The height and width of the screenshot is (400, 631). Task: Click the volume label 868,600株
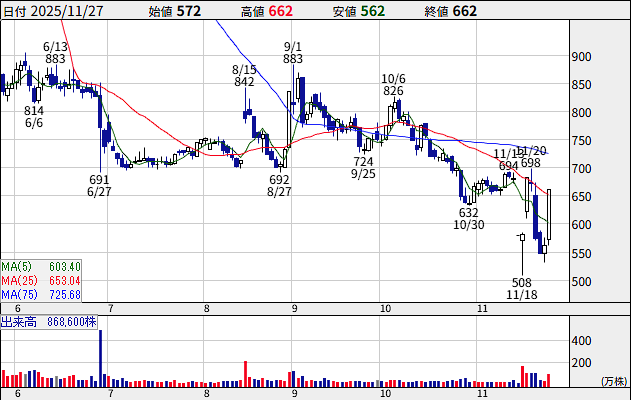click(x=72, y=322)
